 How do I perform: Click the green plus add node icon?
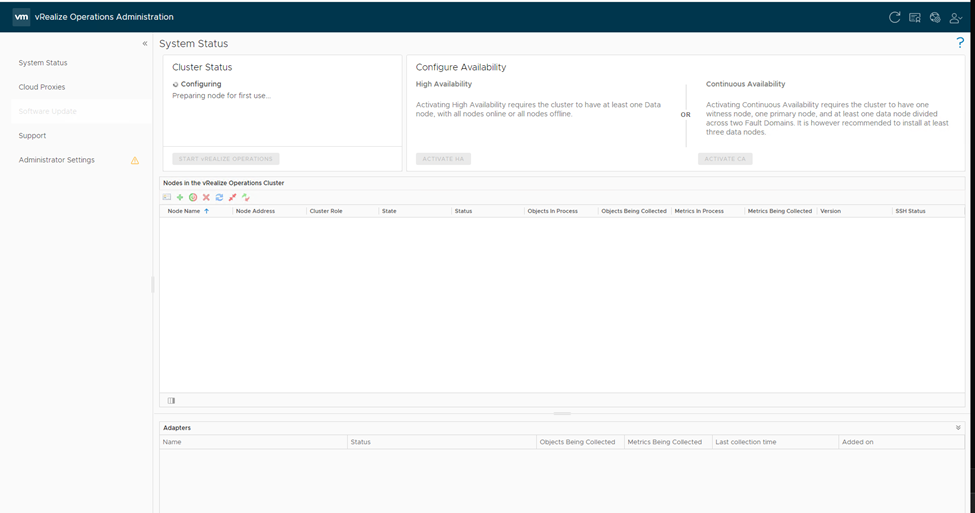[x=180, y=197]
